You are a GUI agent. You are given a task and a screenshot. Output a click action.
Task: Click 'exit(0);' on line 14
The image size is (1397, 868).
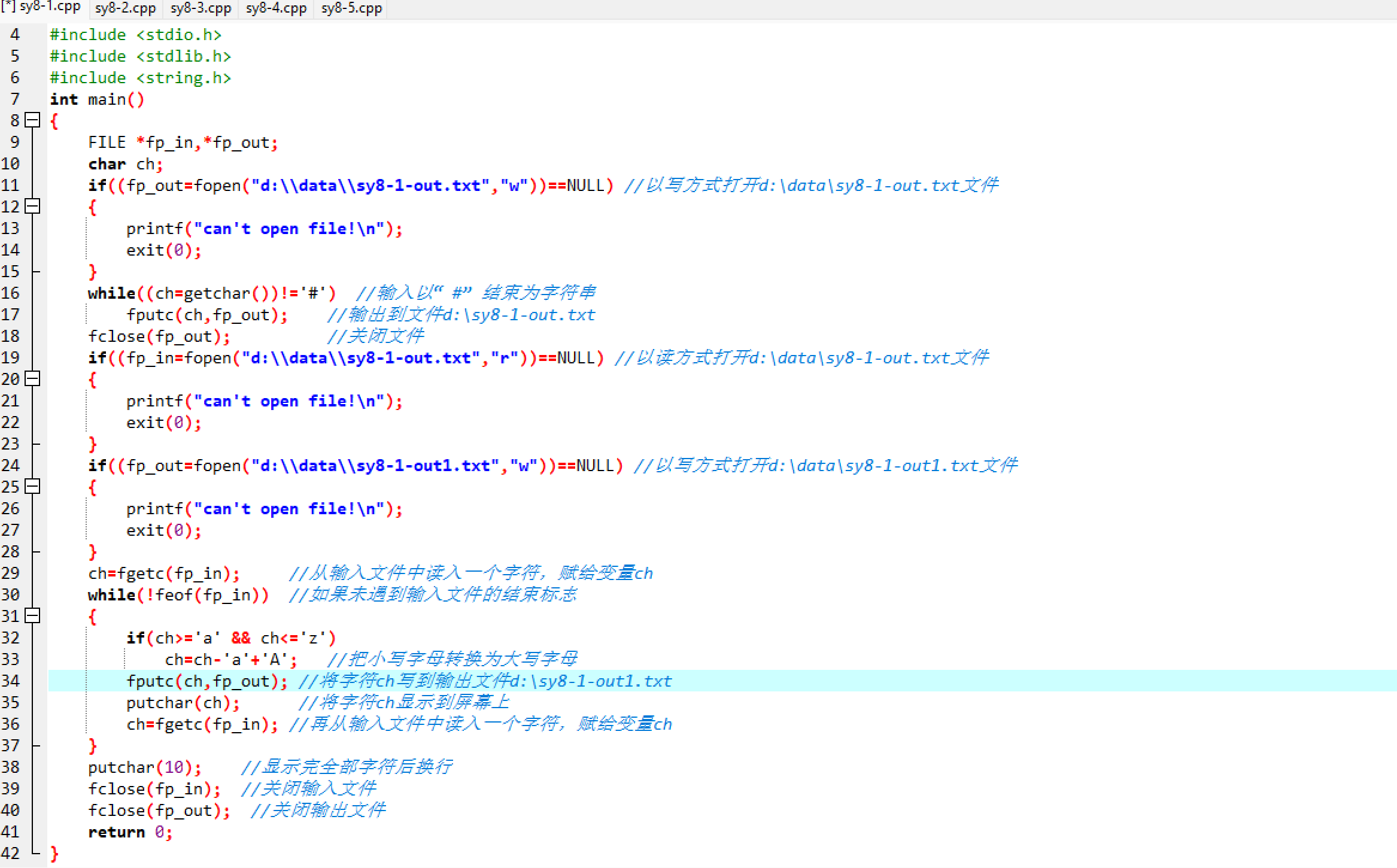coord(164,250)
